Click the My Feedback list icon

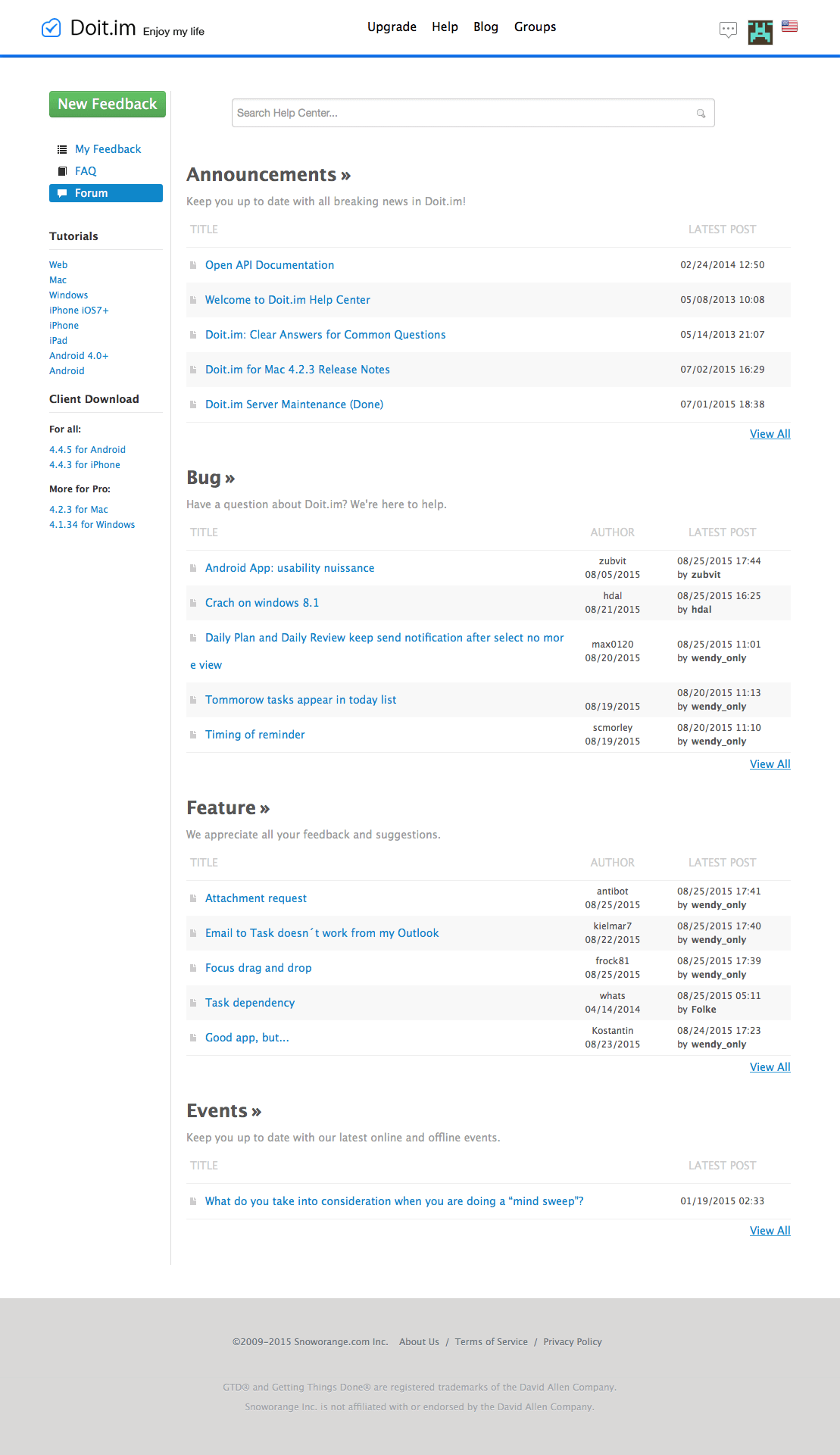tap(62, 149)
